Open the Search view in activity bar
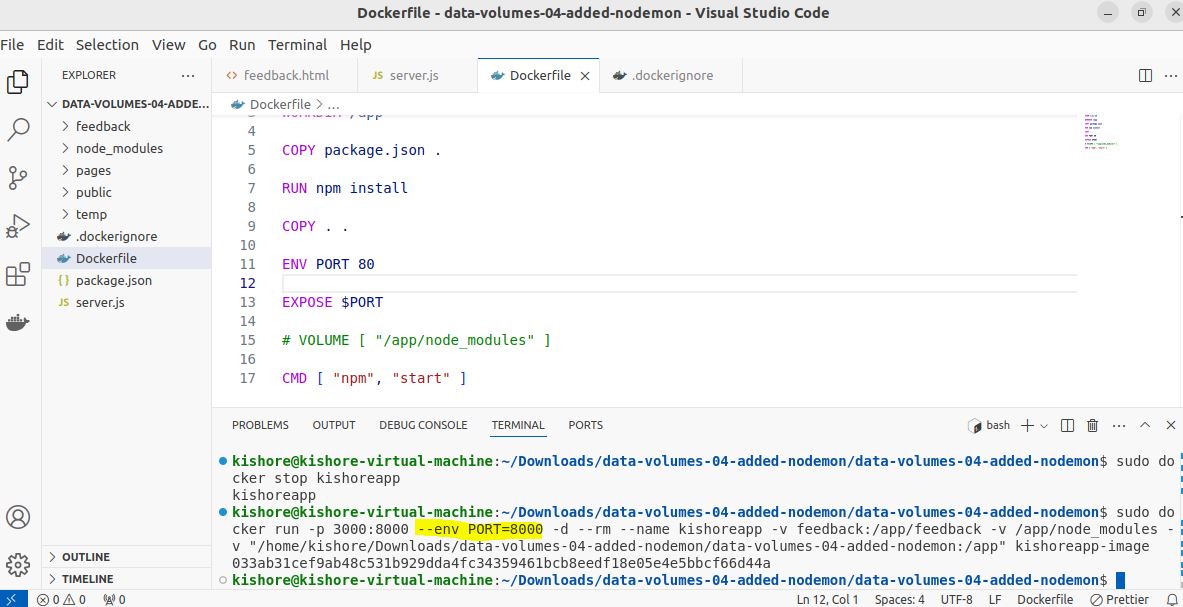The width and height of the screenshot is (1183, 607). (18, 130)
